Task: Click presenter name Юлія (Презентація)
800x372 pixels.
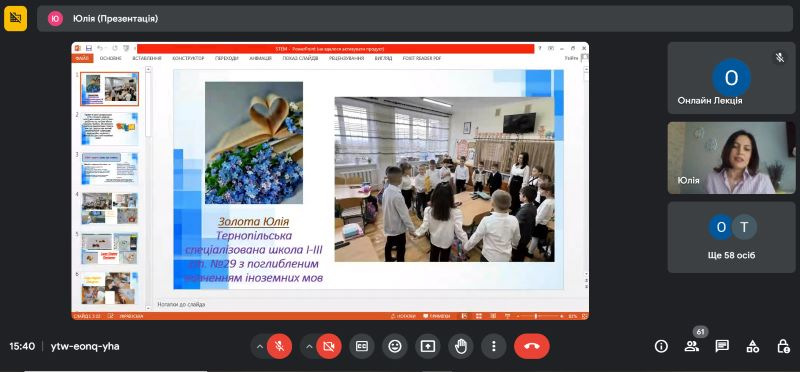Action: tap(115, 19)
